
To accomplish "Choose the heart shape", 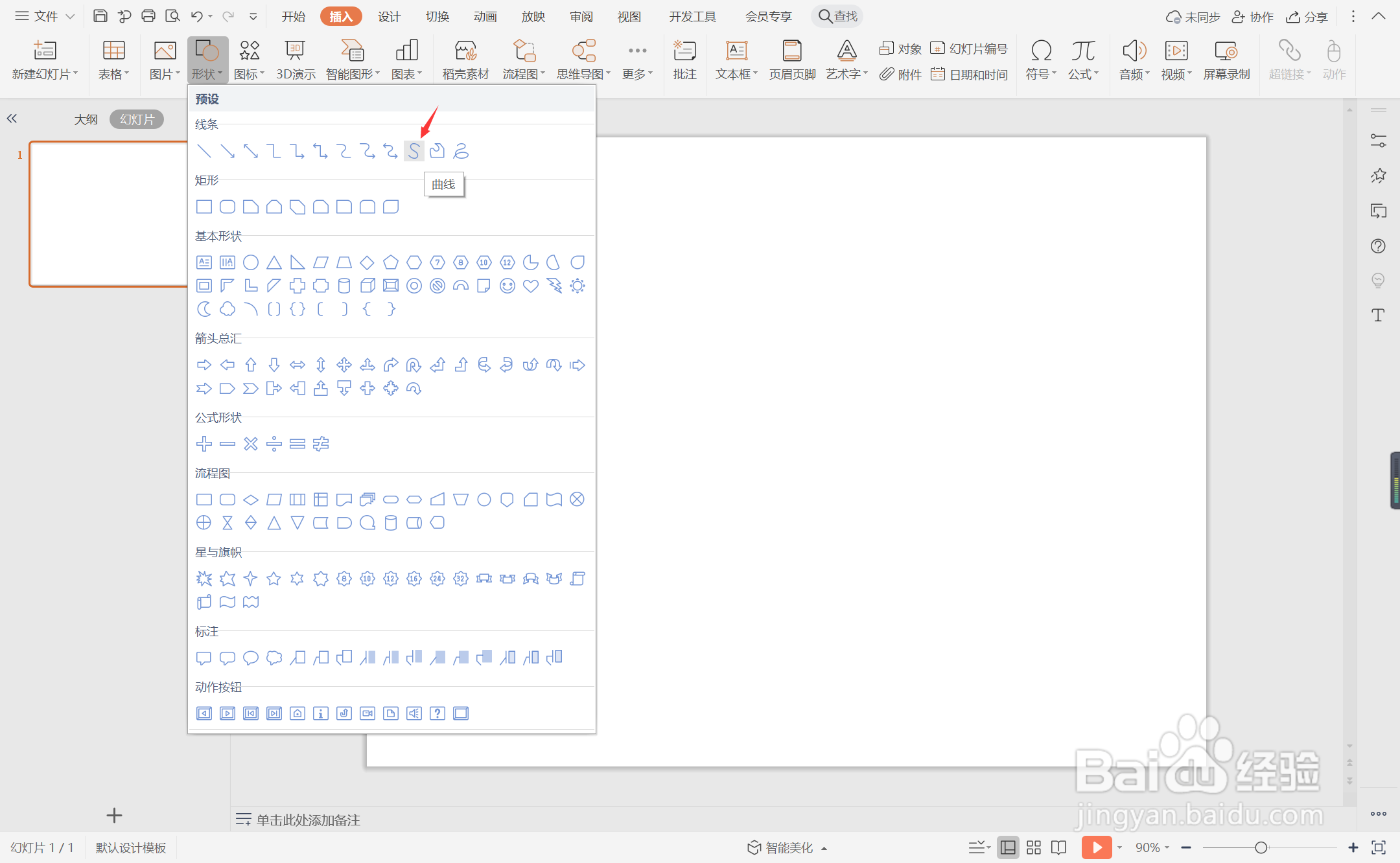I will (530, 286).
